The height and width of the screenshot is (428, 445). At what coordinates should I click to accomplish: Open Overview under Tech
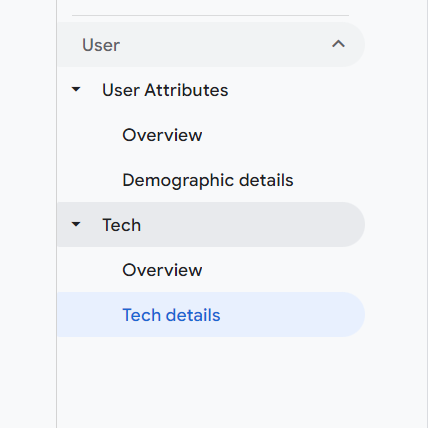click(x=162, y=270)
